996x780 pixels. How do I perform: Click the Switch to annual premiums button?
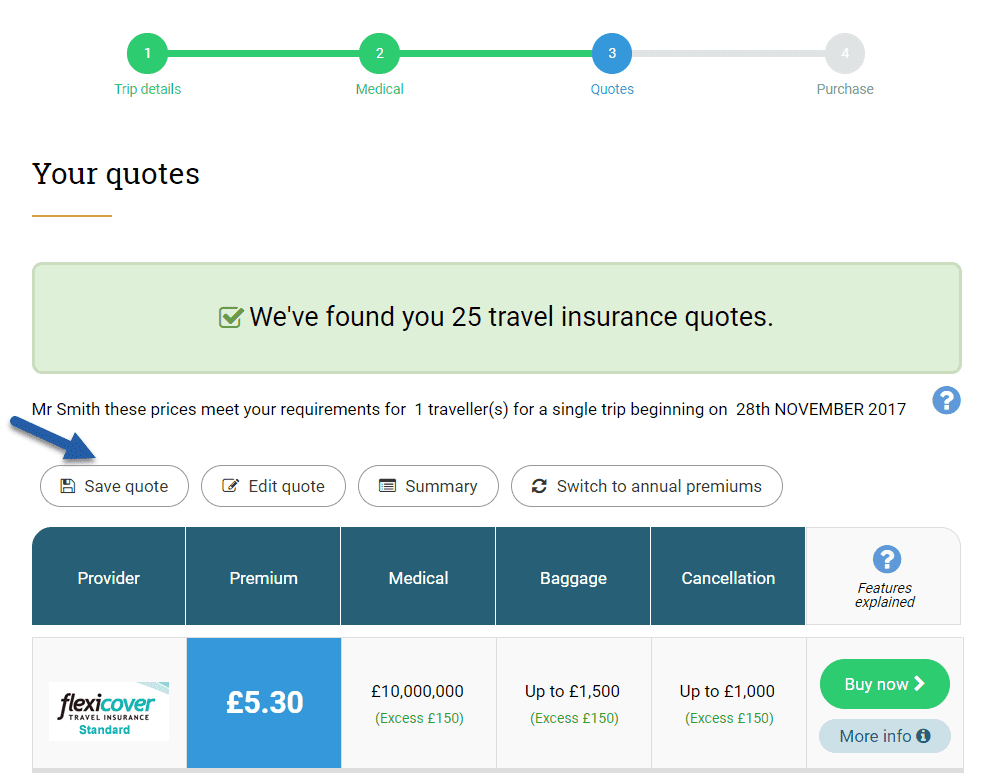point(647,486)
